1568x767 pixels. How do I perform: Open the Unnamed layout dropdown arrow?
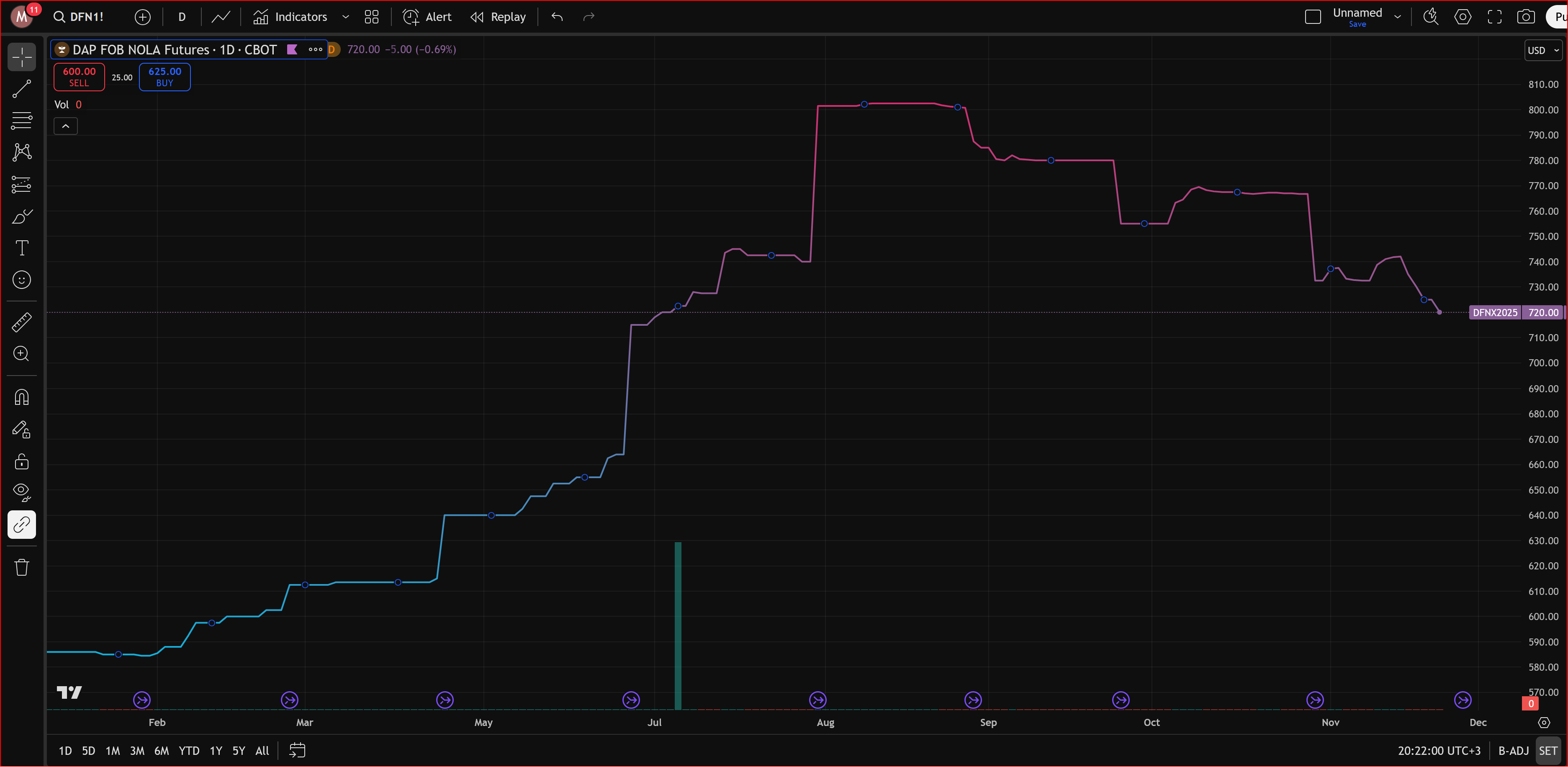[x=1398, y=17]
